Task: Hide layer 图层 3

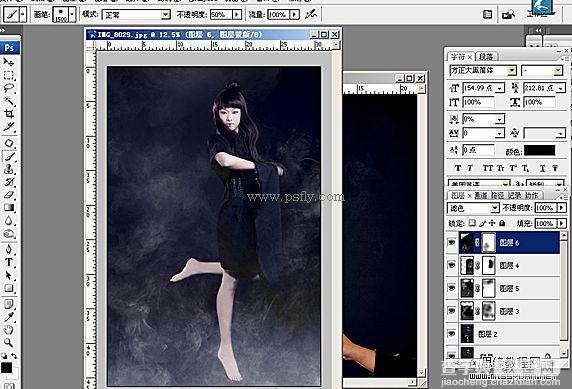Action: coord(452,311)
